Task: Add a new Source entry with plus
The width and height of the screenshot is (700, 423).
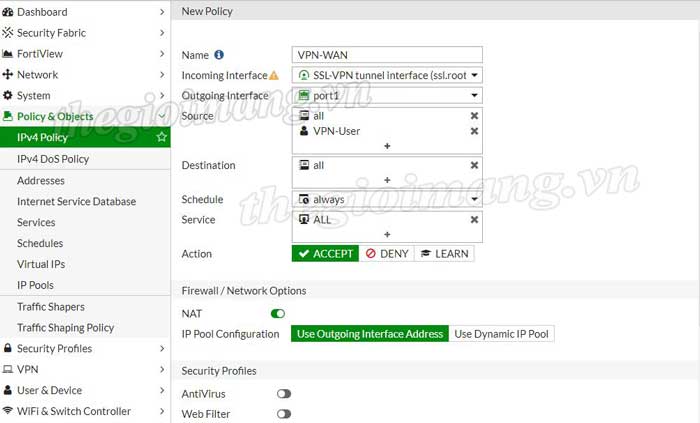Action: point(387,146)
